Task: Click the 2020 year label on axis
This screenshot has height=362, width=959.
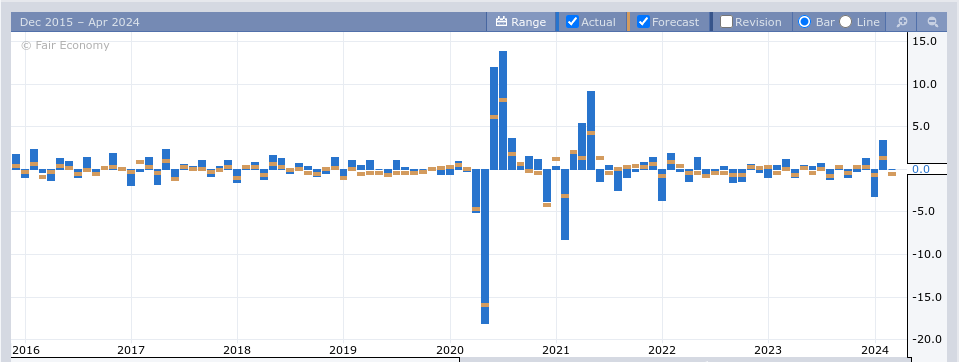Action: pos(450,350)
